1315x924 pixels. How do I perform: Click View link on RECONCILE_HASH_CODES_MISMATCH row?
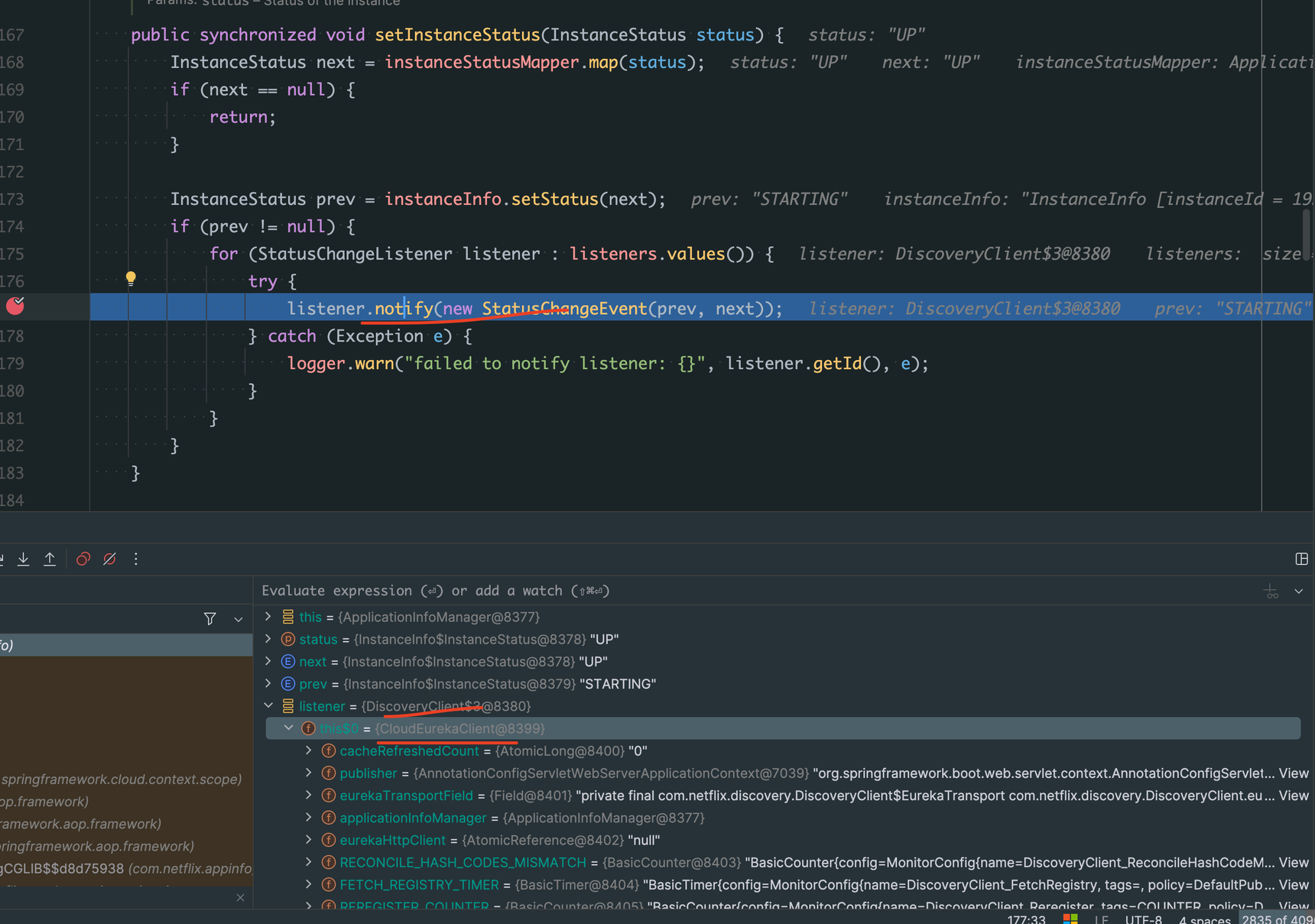click(1294, 862)
